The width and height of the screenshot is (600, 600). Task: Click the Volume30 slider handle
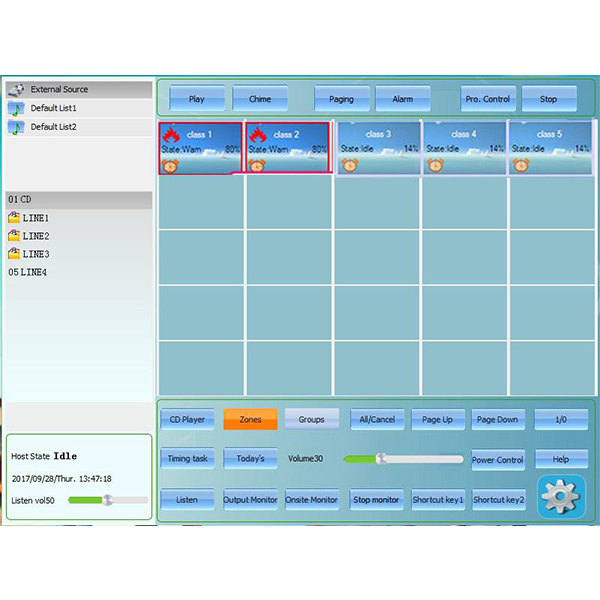[380, 459]
